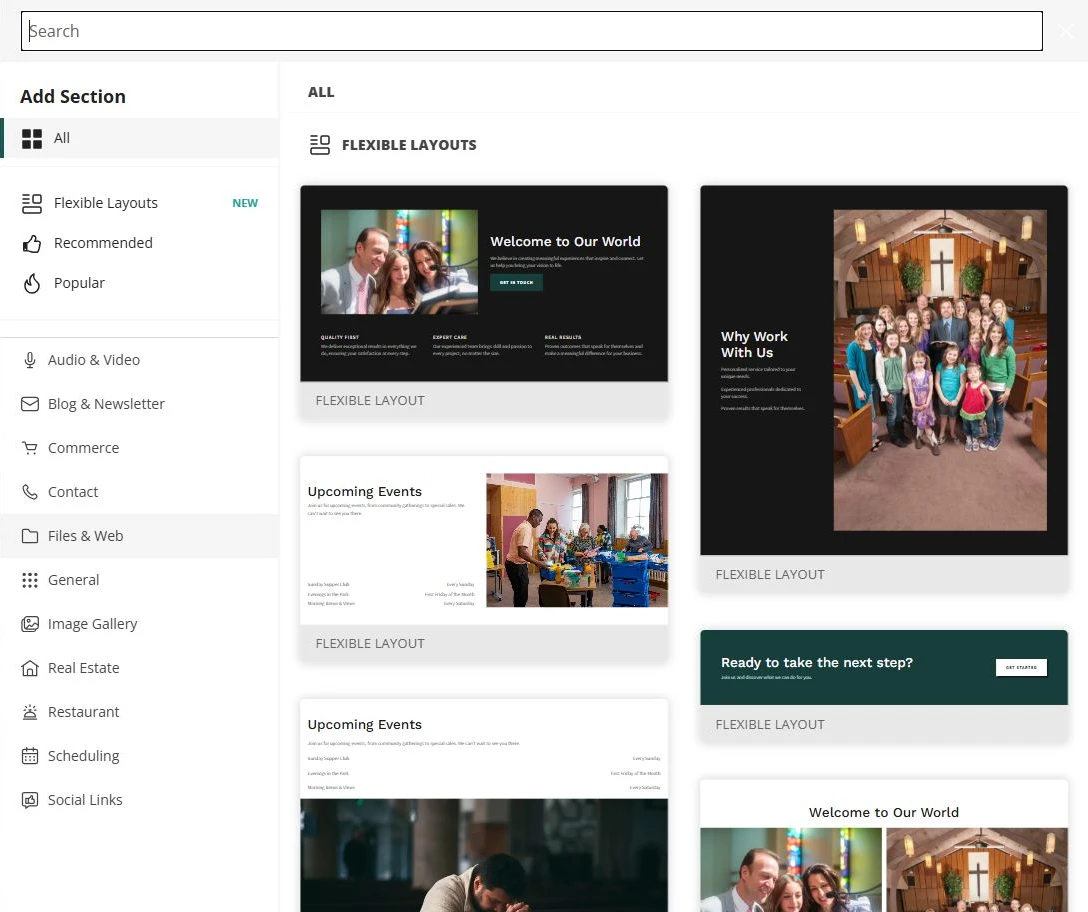
Task: Click the Recommended thumbs-up icon
Action: tap(32, 244)
